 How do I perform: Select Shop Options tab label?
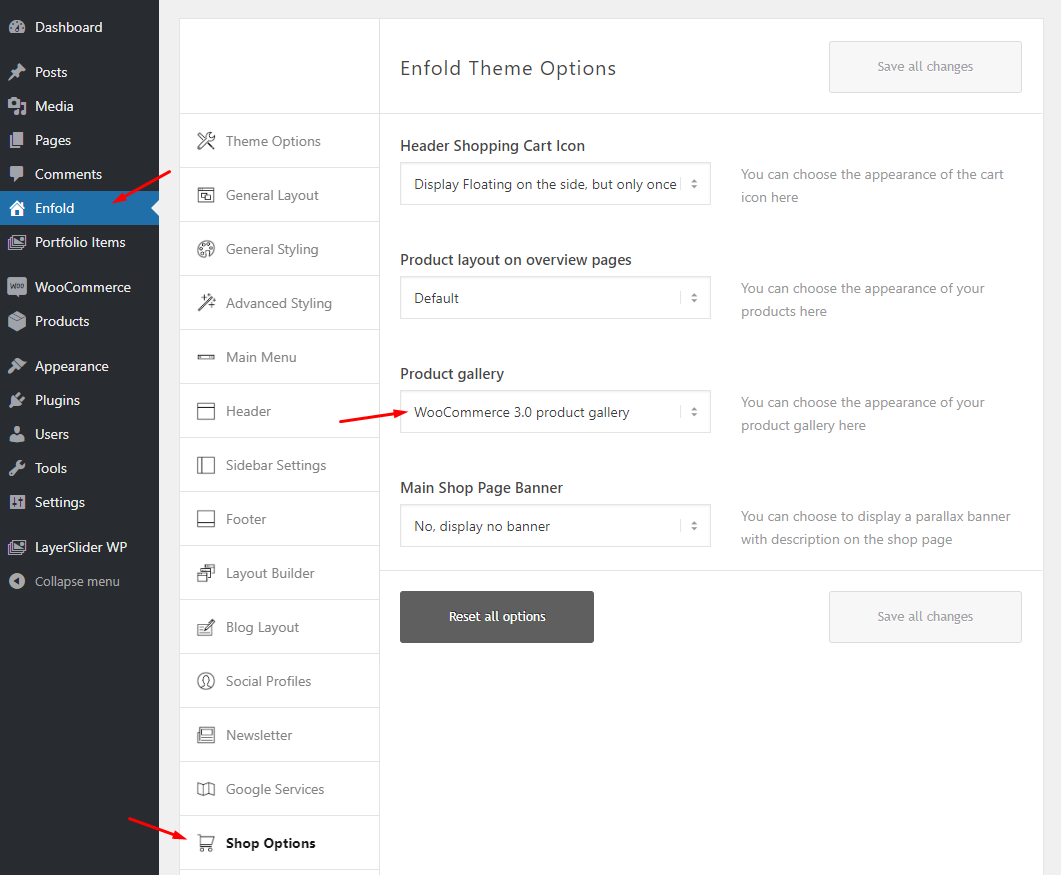click(271, 843)
